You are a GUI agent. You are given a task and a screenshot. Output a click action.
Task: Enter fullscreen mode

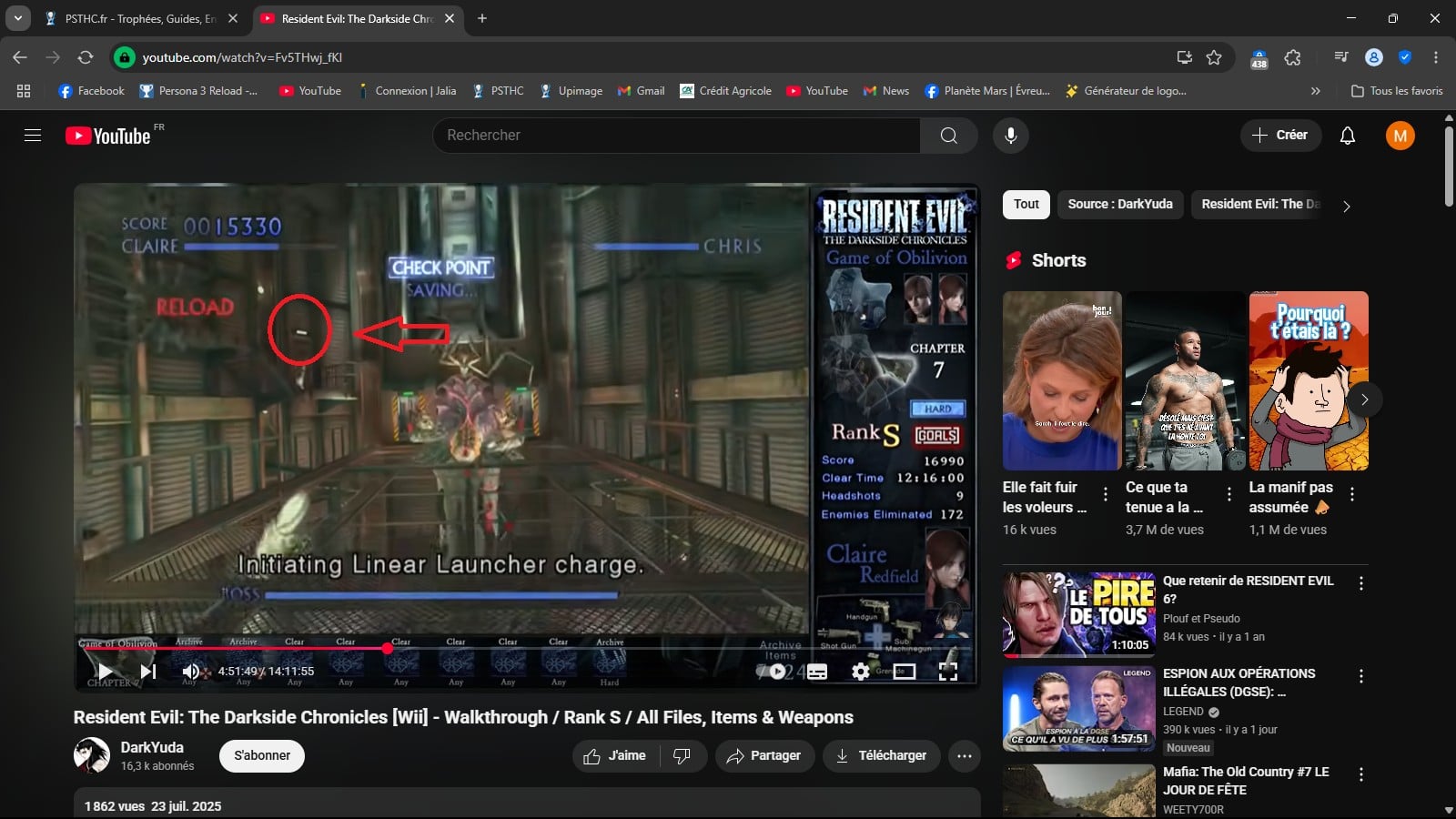pyautogui.click(x=947, y=672)
